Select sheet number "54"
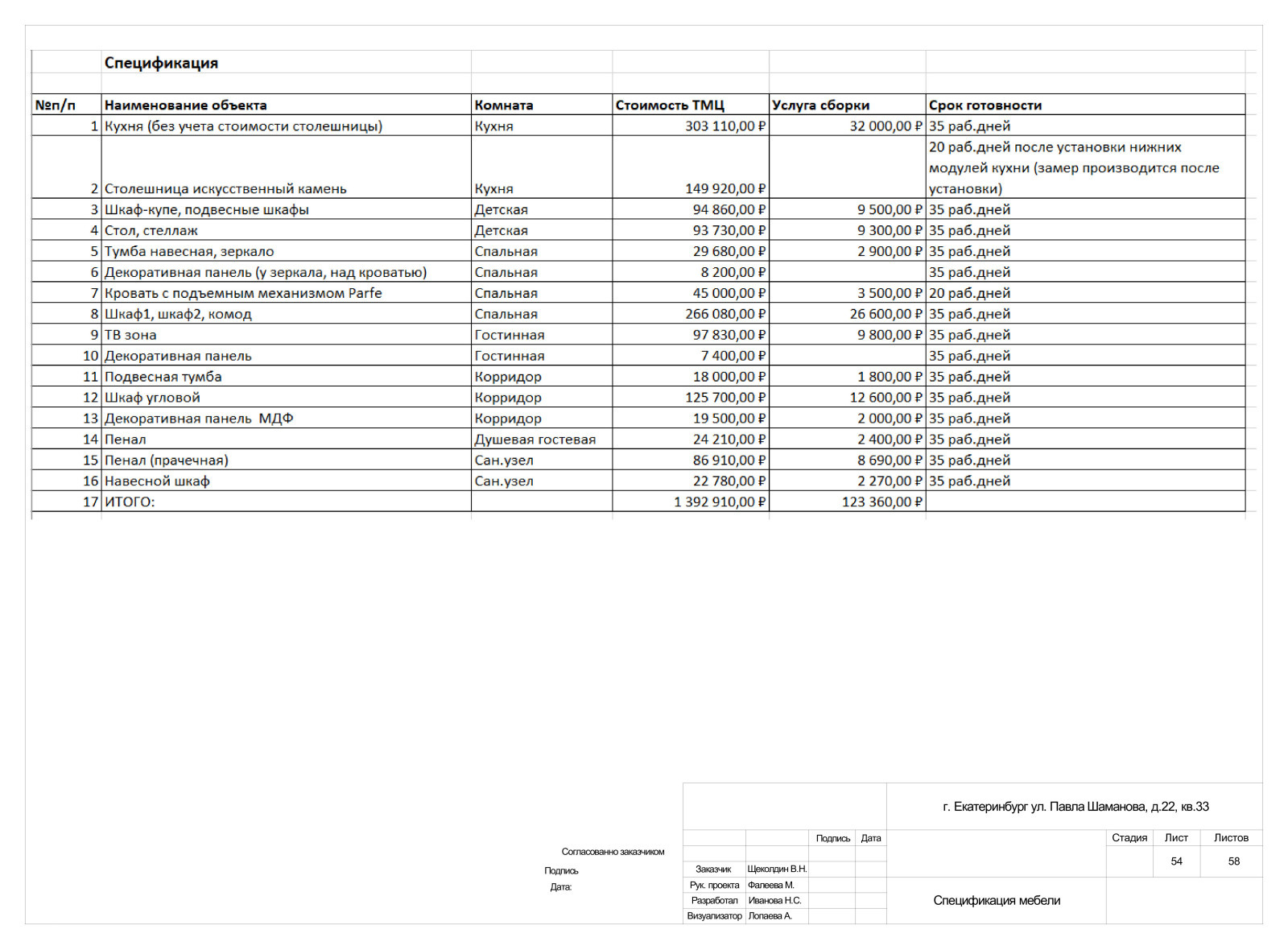Viewport: 1288px width, 950px height. coord(1176,861)
